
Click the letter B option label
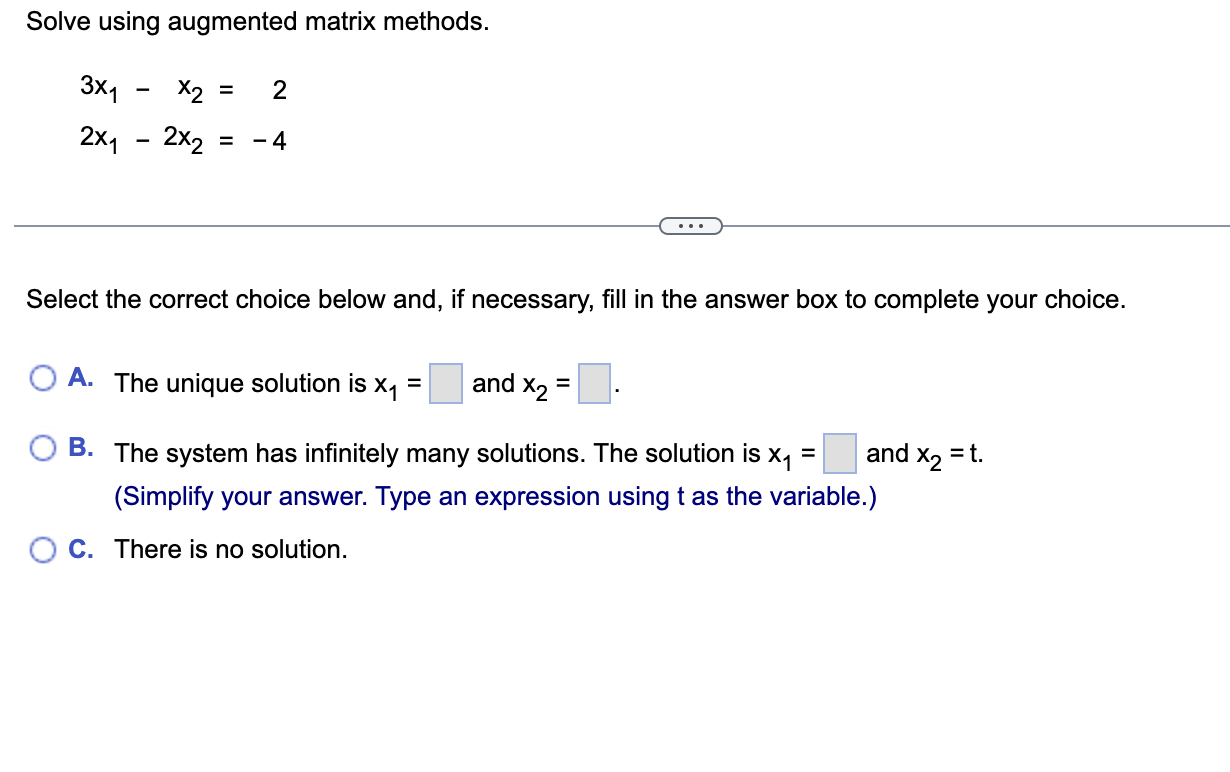pyautogui.click(x=80, y=447)
